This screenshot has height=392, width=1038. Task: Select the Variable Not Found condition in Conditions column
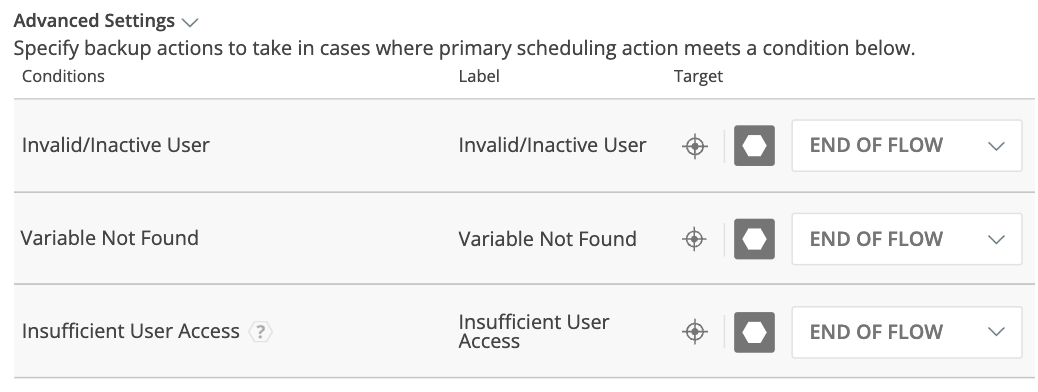point(110,238)
